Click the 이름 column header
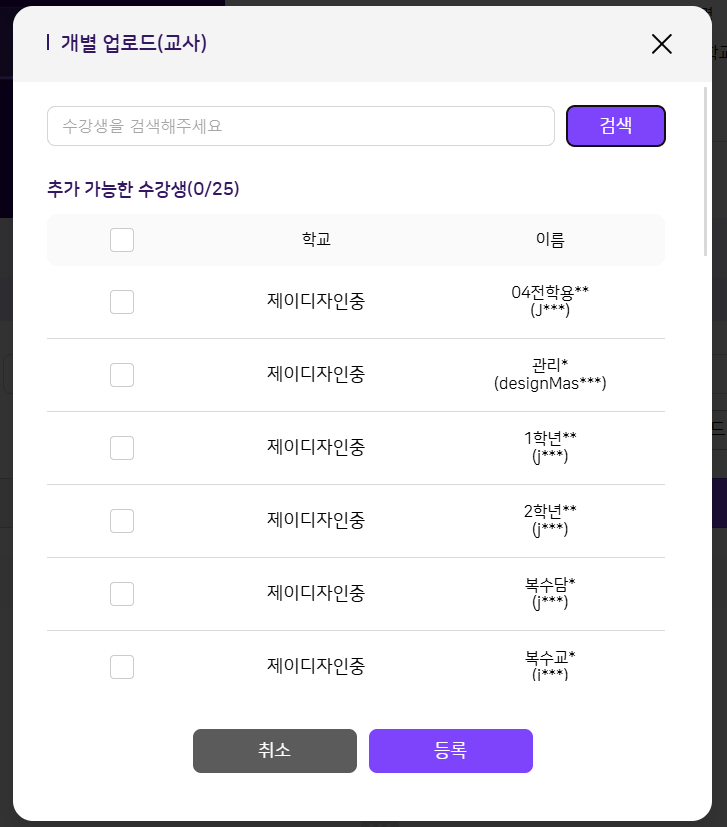Screen dimensions: 727x827 point(550,240)
